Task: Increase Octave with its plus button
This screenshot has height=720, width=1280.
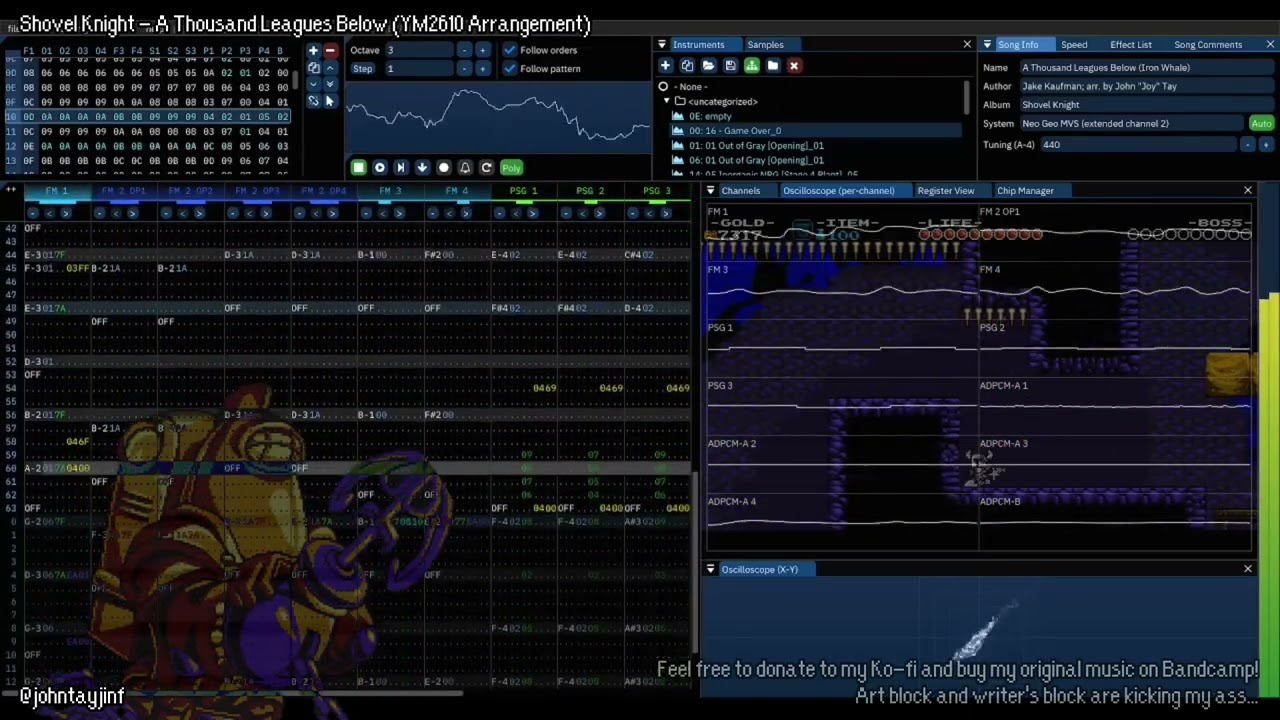Action: click(x=482, y=50)
